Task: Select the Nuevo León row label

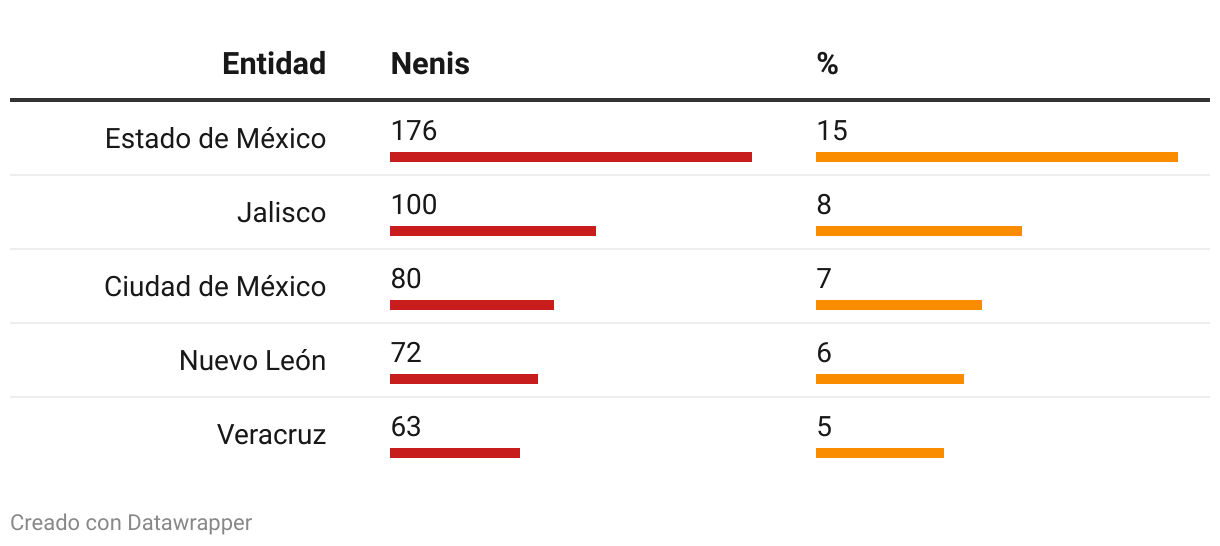Action: tap(253, 360)
